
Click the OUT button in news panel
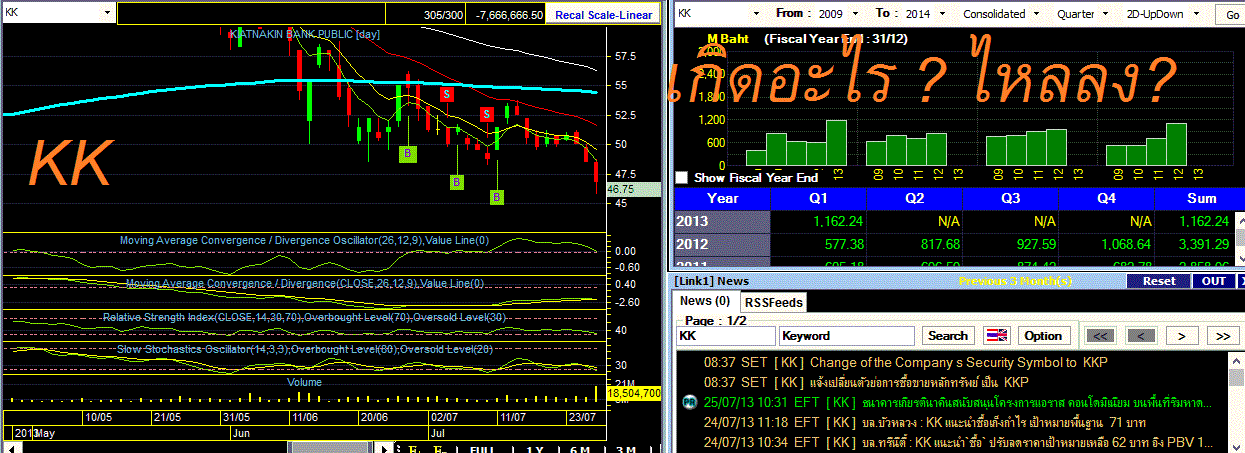pos(1214,281)
